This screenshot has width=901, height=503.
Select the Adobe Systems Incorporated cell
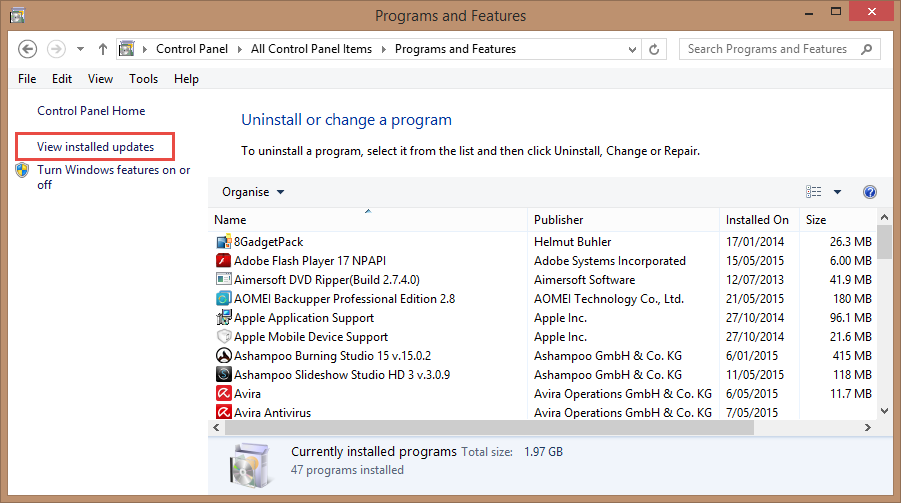(610, 261)
